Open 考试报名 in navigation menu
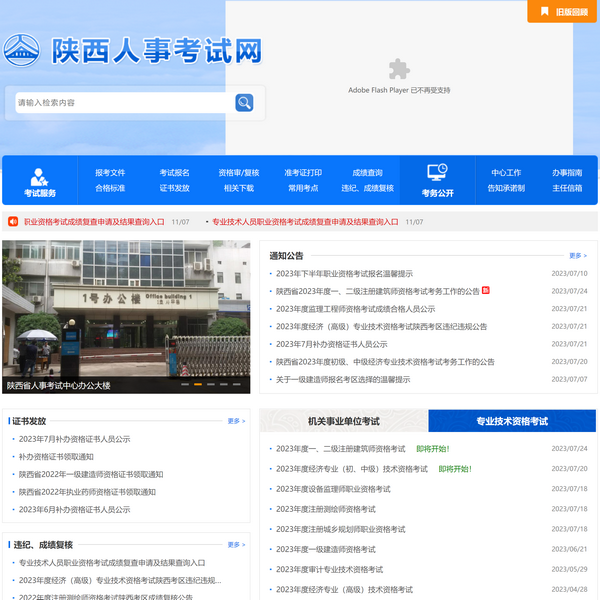The image size is (600, 600). (x=174, y=172)
